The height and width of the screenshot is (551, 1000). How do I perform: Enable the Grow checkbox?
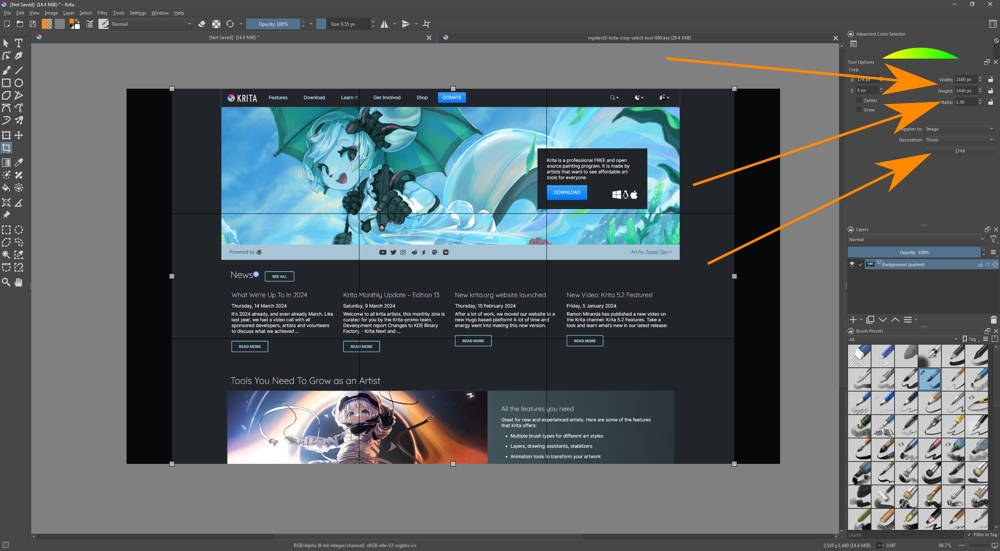click(859, 110)
